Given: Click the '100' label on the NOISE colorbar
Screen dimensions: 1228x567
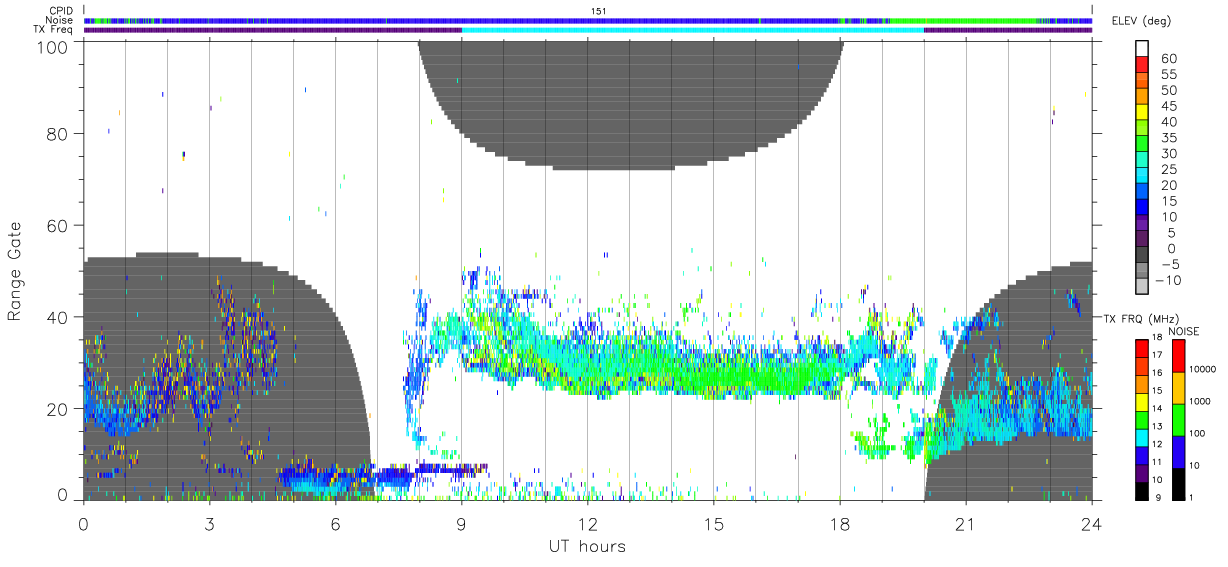Looking at the screenshot, I should (1197, 433).
